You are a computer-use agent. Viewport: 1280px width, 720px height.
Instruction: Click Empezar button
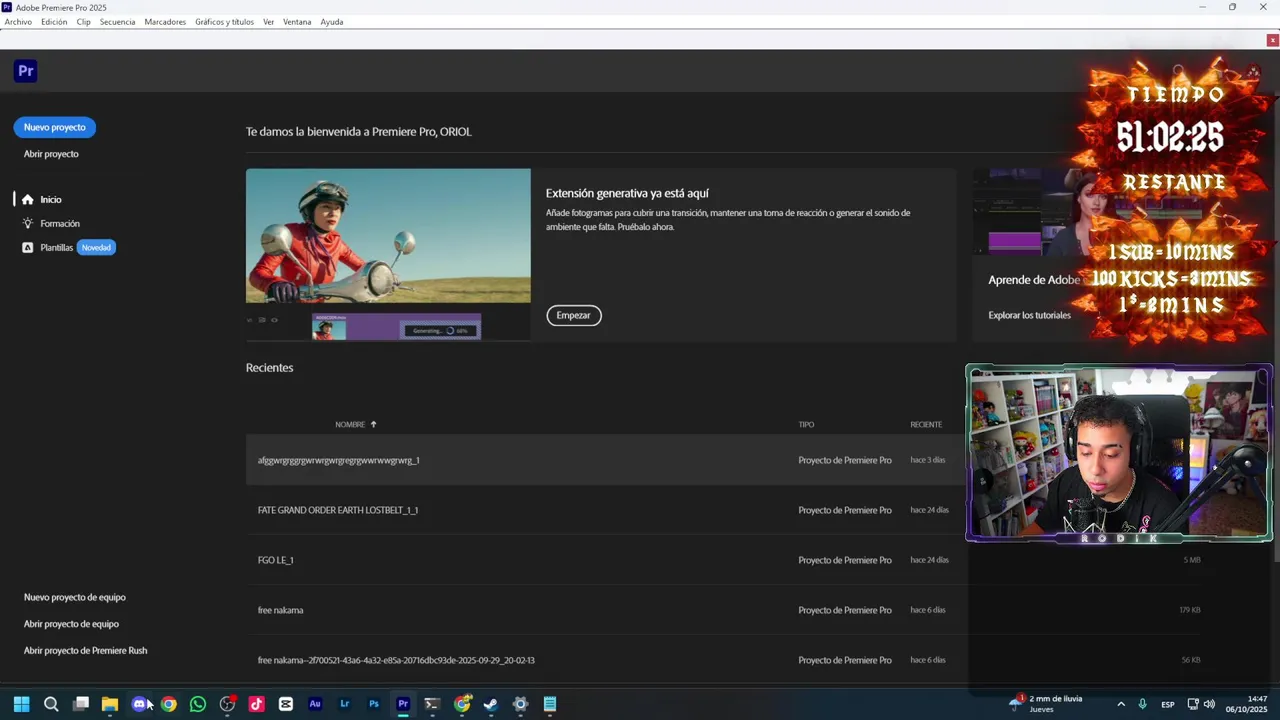tap(574, 315)
